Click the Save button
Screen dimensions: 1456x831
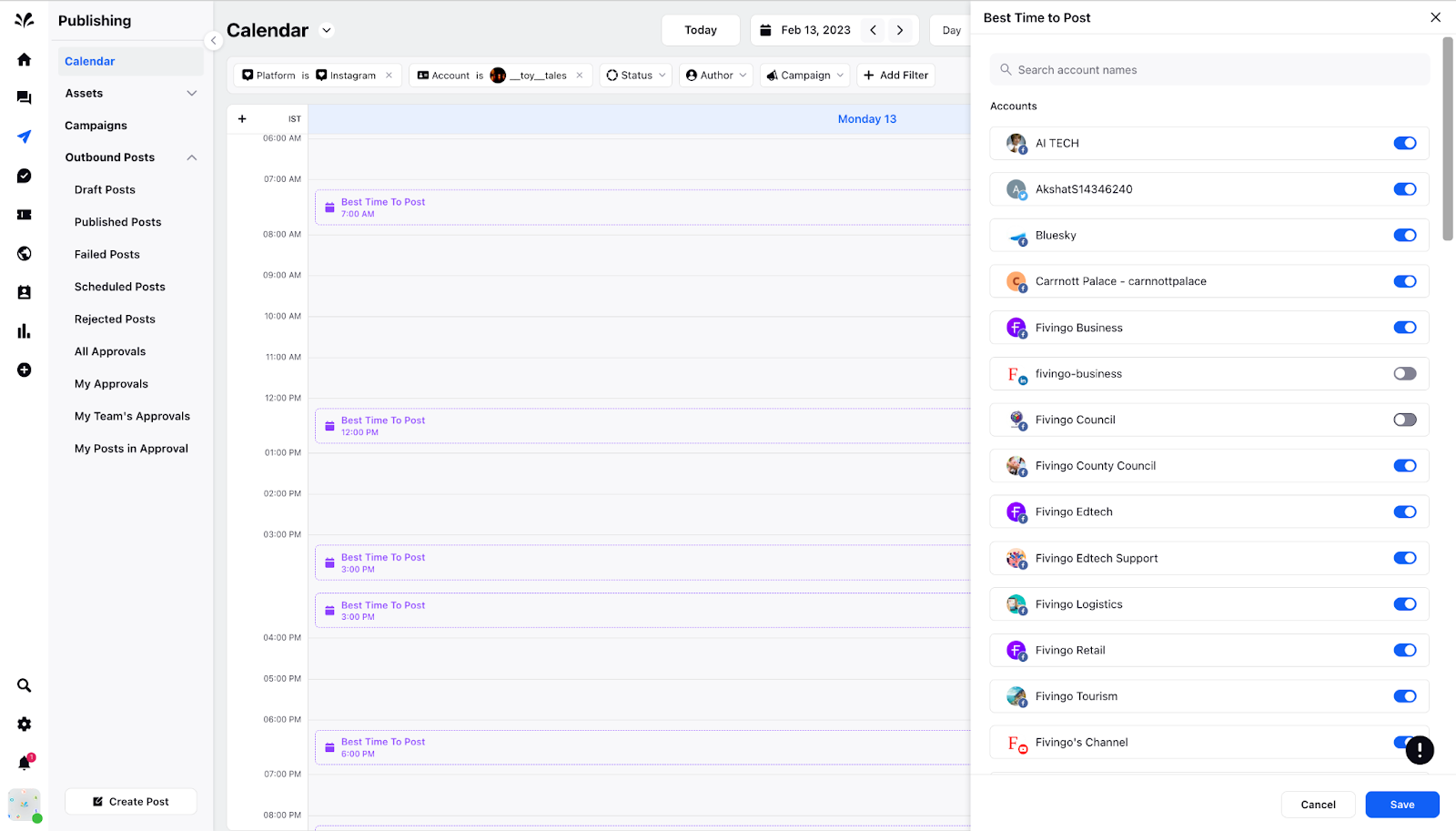coord(1402,805)
